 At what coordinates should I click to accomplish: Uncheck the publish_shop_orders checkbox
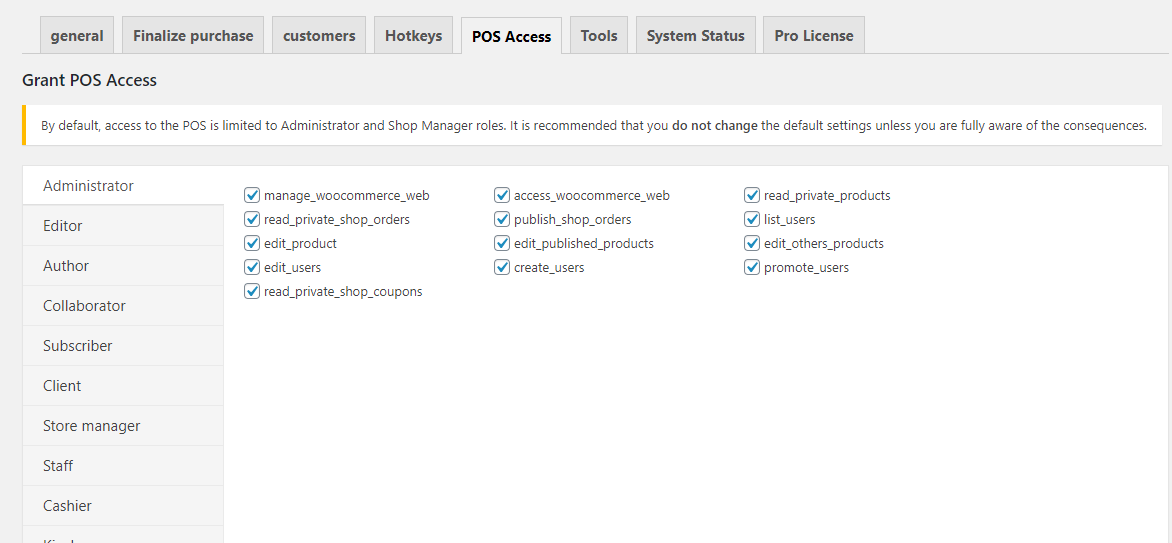(502, 220)
